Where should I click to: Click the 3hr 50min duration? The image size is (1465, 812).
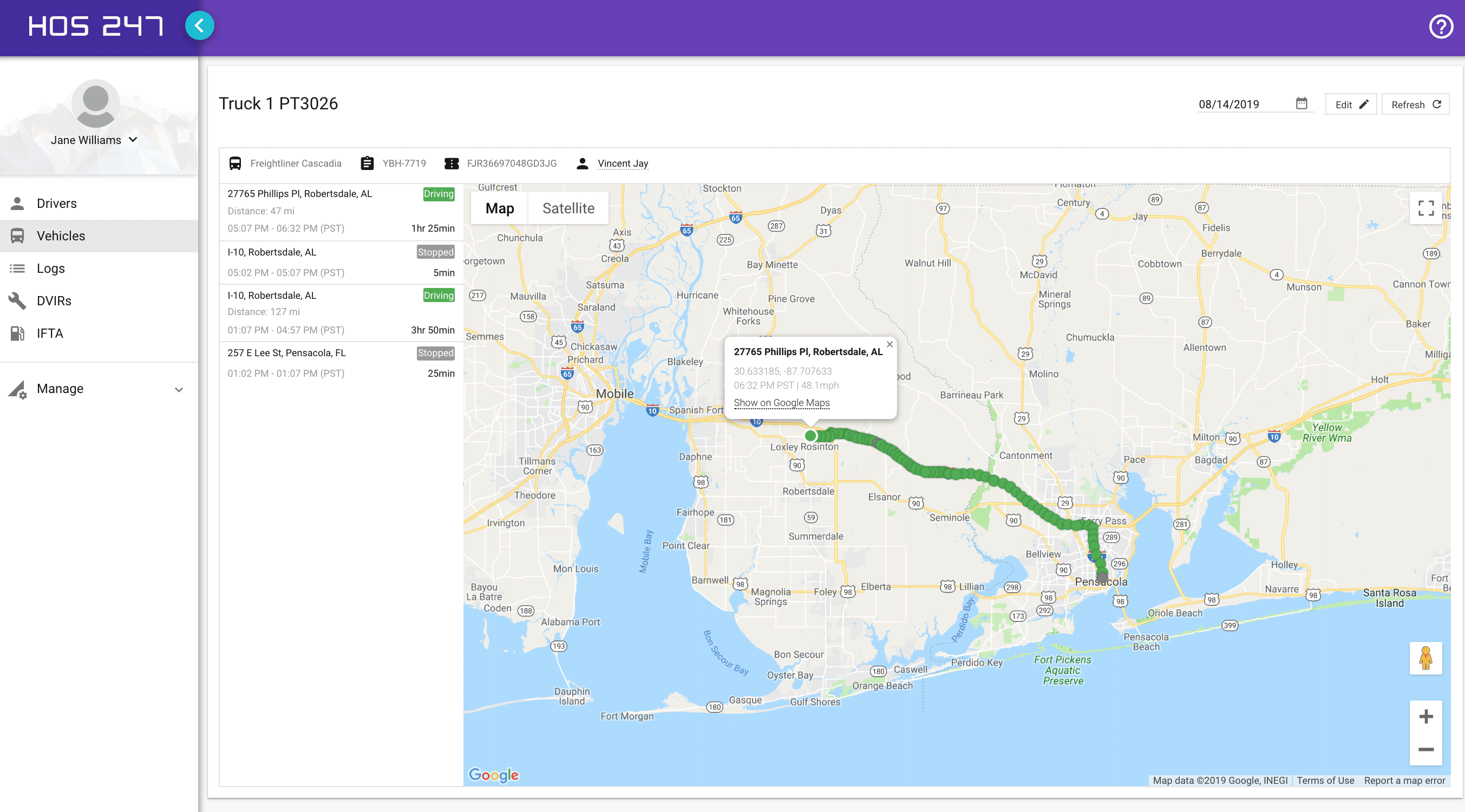coord(432,330)
